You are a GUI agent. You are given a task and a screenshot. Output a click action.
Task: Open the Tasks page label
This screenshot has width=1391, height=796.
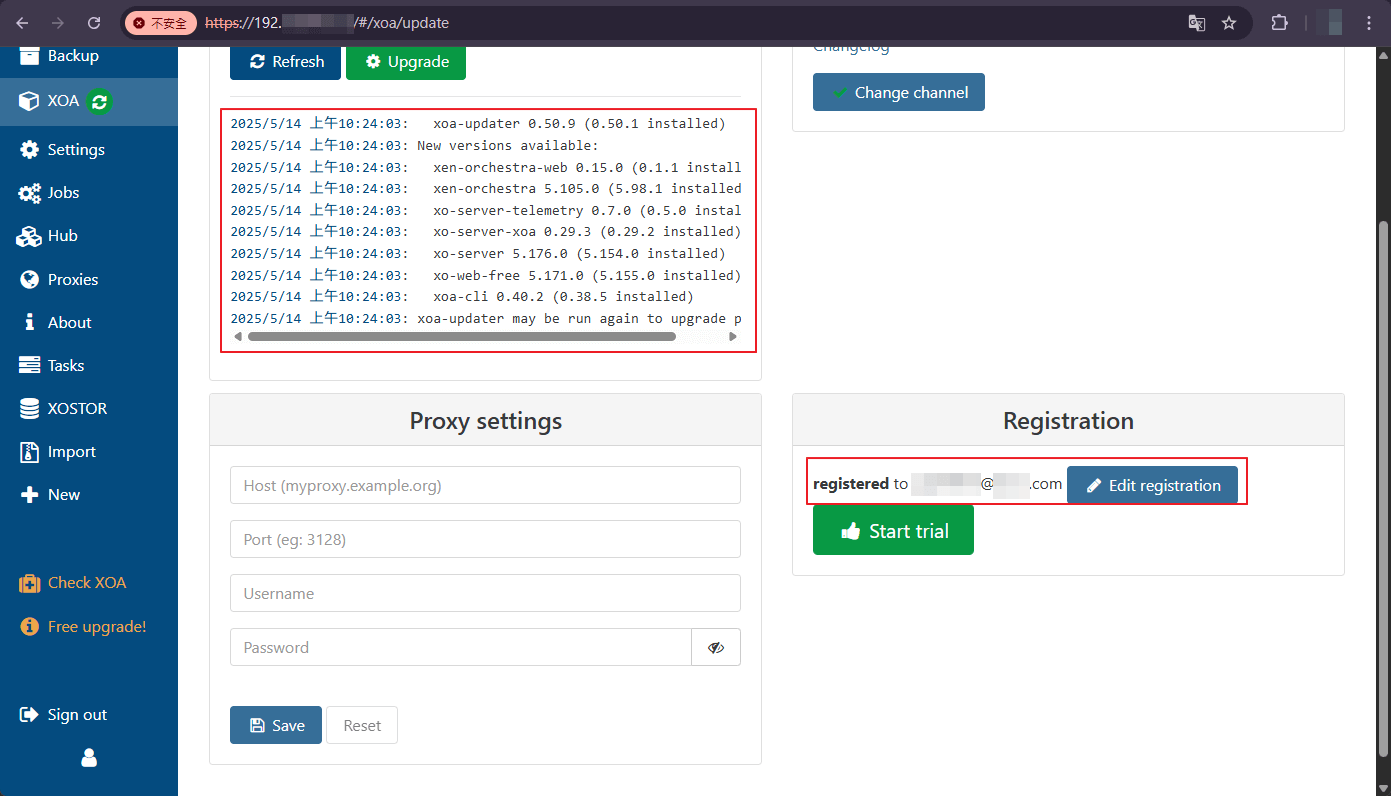coord(66,365)
